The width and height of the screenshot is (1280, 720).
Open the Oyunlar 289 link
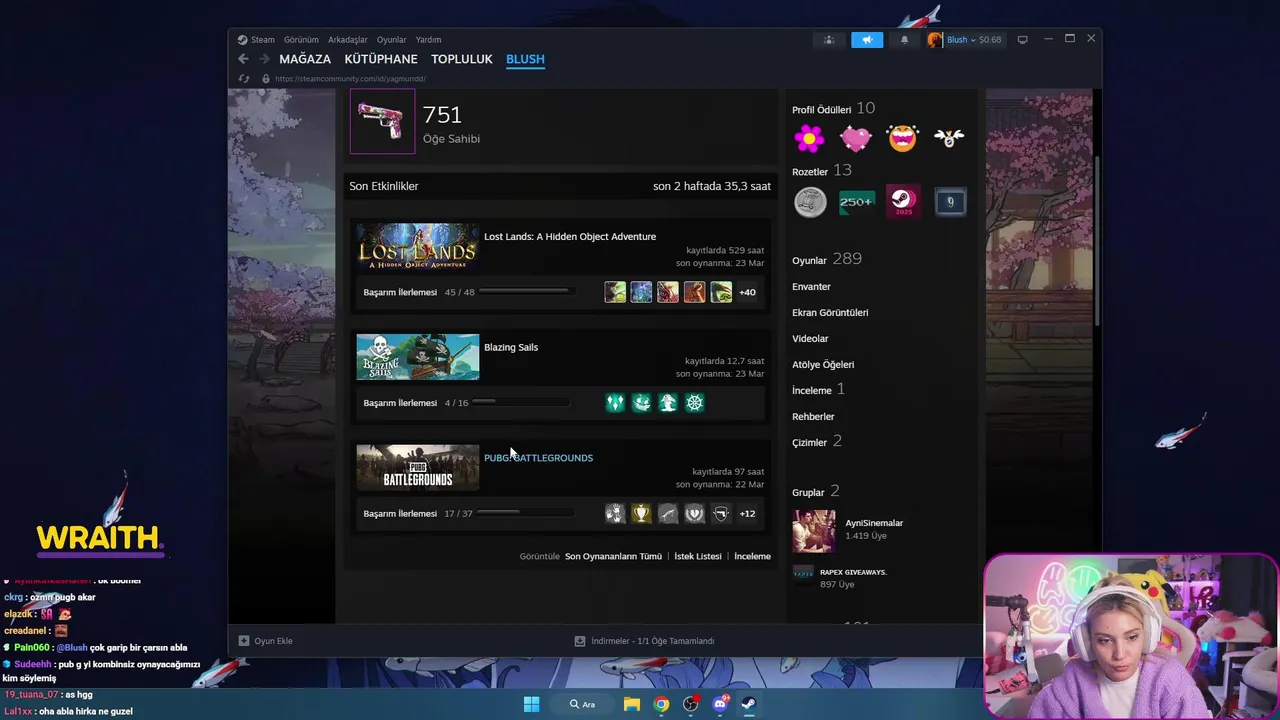point(826,259)
